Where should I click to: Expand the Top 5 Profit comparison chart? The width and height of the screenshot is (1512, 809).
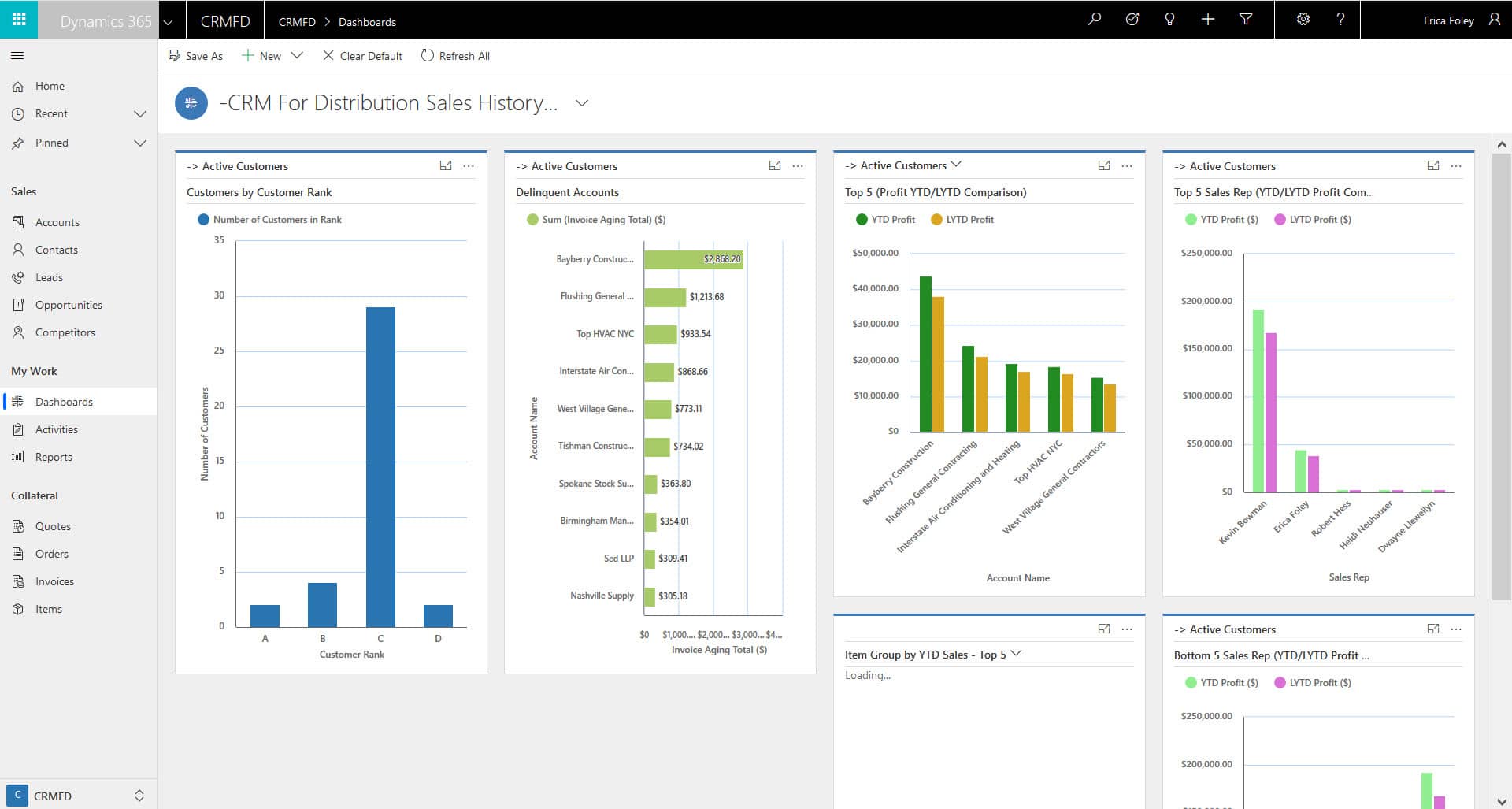[1104, 165]
